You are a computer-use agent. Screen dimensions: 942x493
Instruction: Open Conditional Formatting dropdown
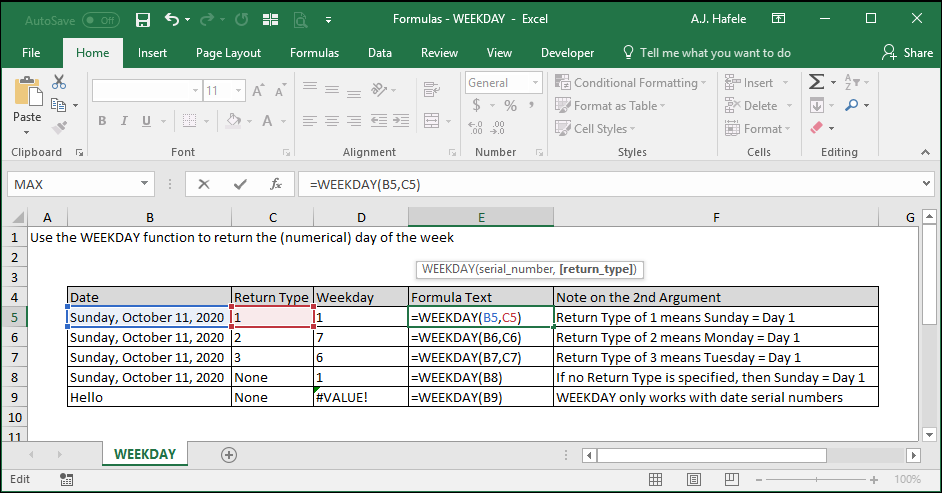[x=630, y=82]
